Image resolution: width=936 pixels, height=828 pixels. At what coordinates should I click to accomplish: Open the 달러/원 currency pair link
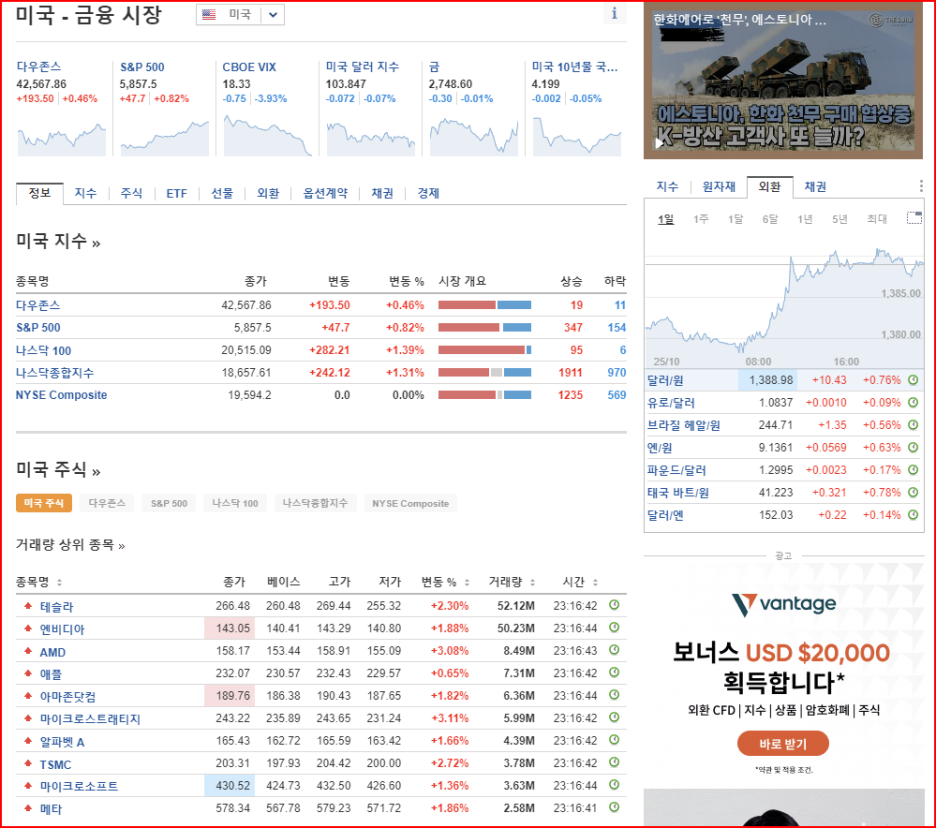click(666, 380)
